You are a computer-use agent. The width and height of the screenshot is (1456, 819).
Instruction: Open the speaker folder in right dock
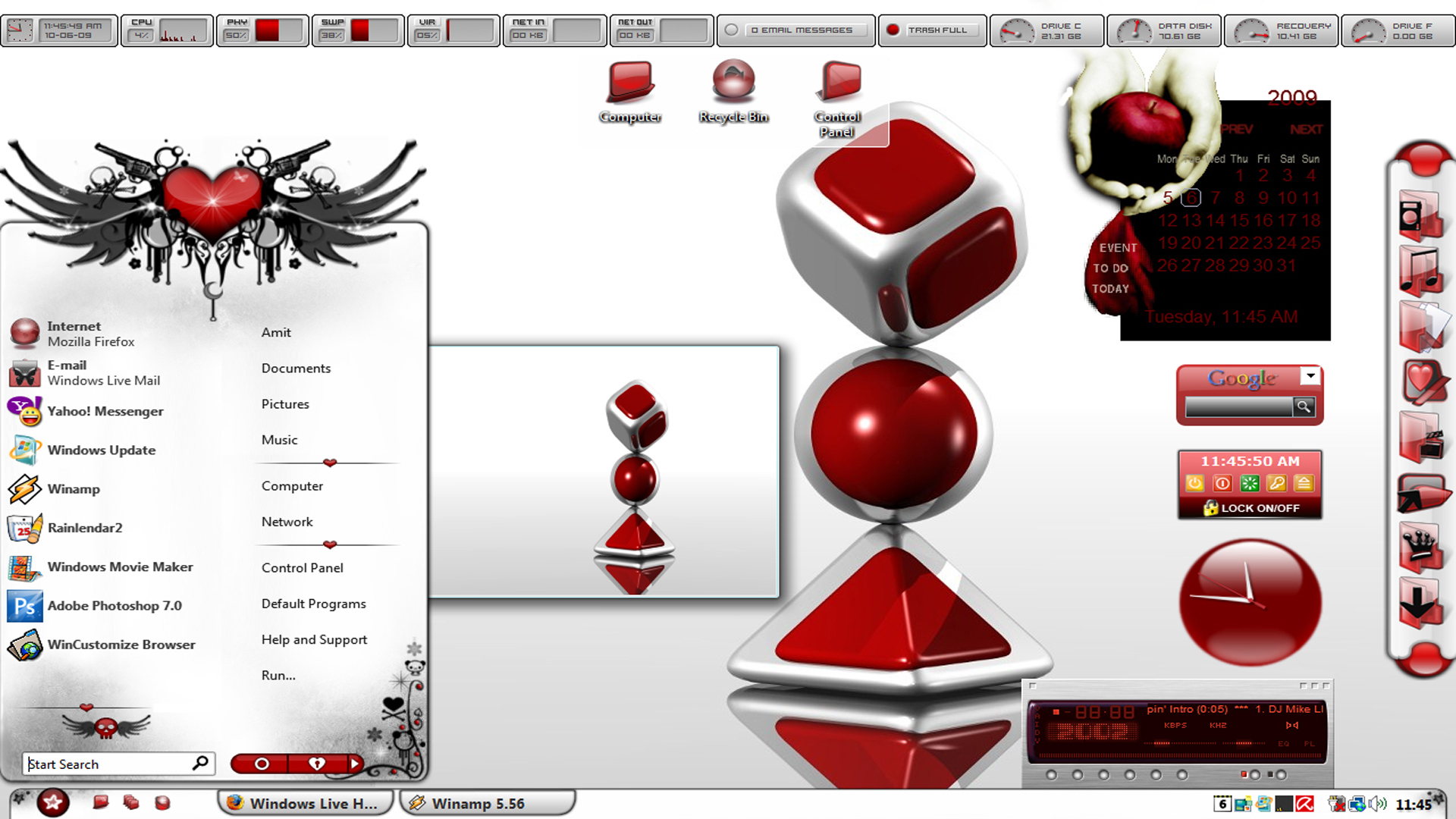click(1420, 215)
